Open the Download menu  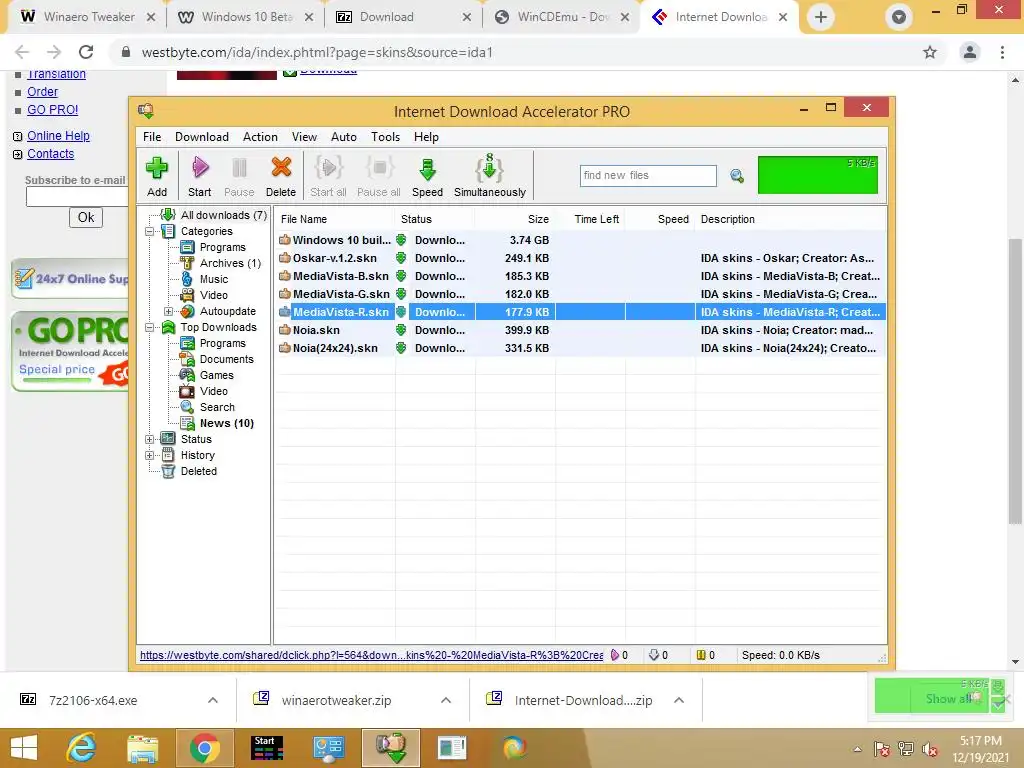(202, 137)
